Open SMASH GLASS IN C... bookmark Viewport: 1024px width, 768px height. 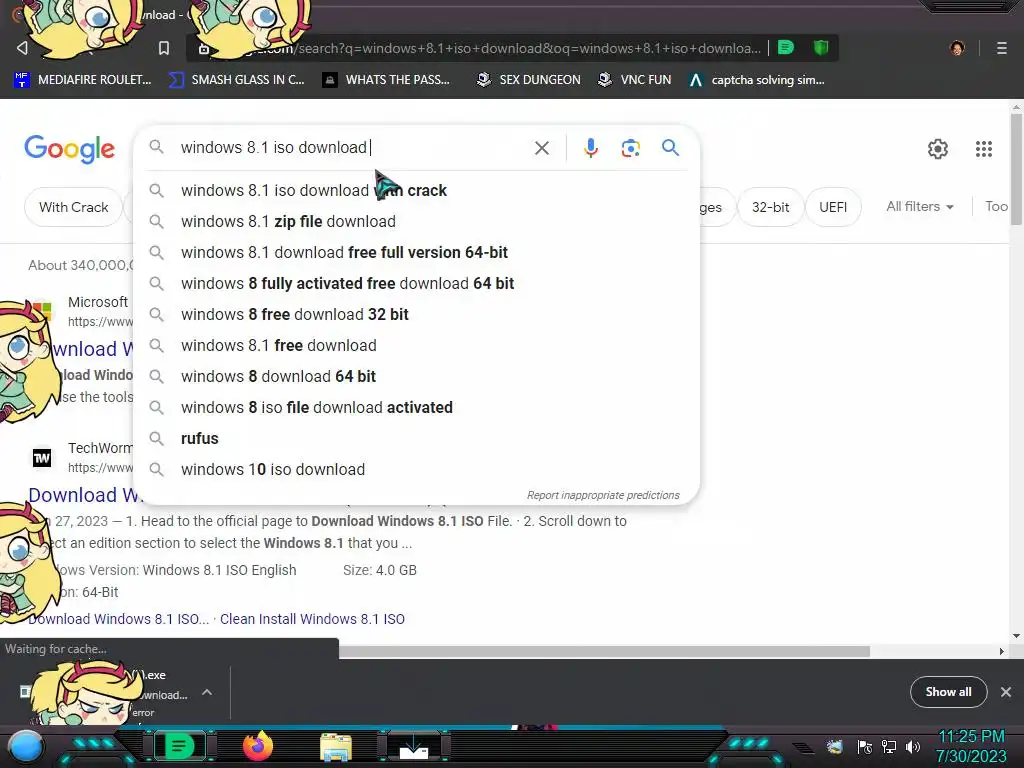click(236, 80)
